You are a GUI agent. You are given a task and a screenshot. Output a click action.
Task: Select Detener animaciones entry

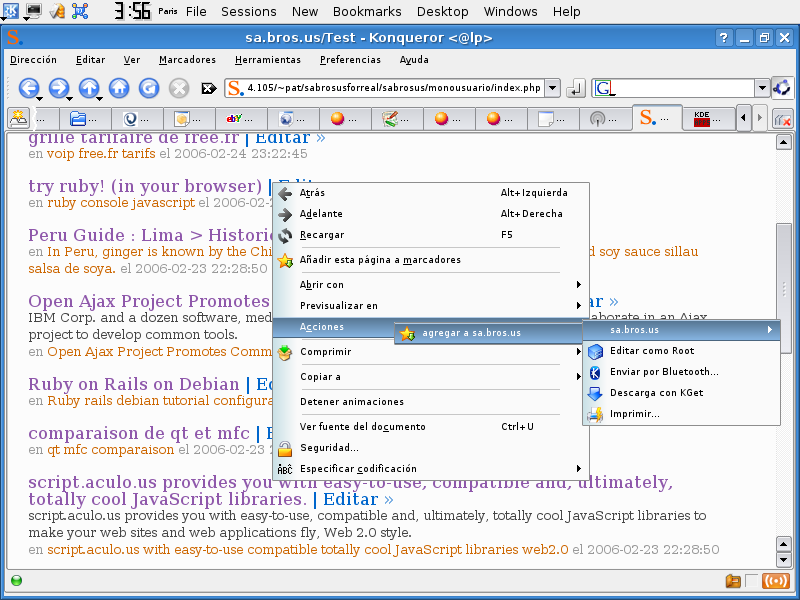click(431, 402)
